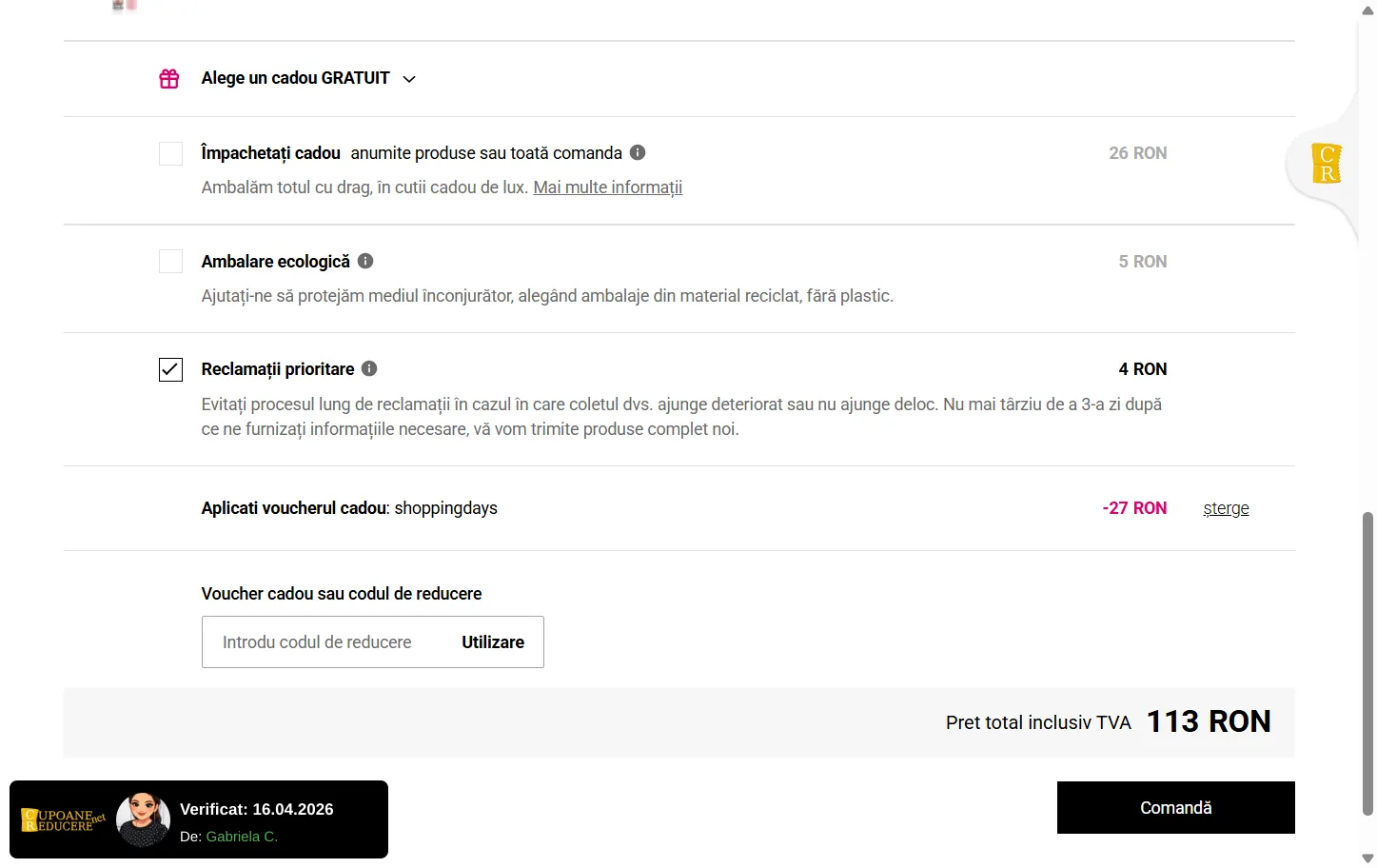Expand the Alege un cadou GRATUIT chevron
Screen dimensions: 1377x868
tap(409, 79)
